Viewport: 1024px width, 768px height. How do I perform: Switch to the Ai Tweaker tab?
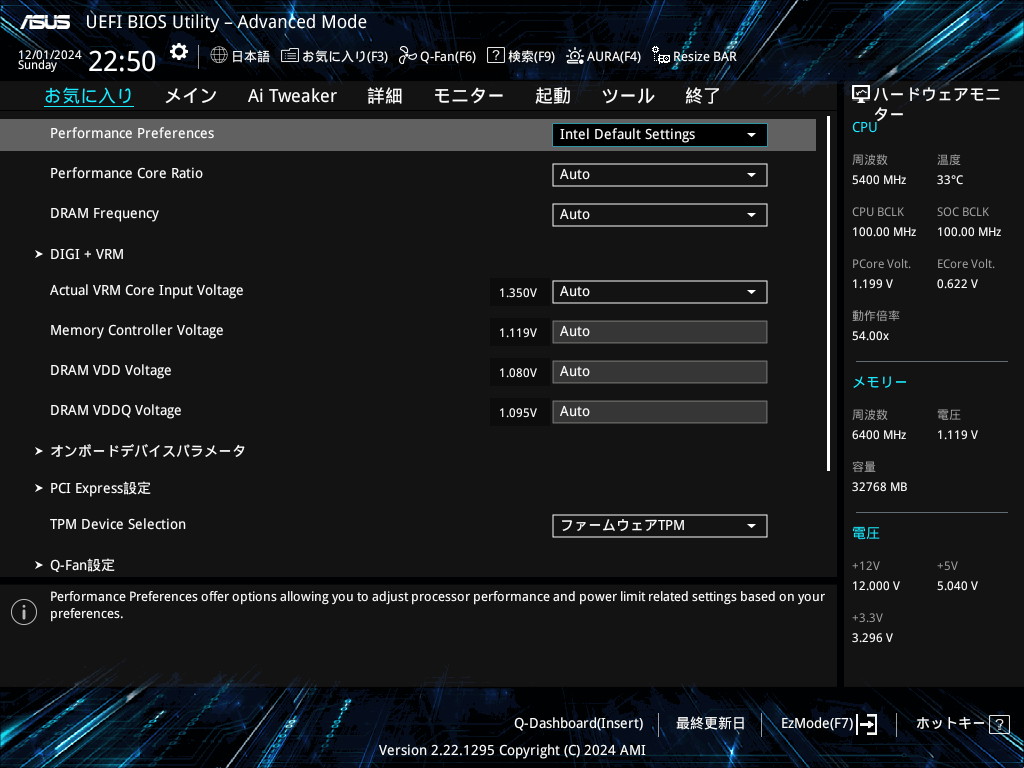292,96
